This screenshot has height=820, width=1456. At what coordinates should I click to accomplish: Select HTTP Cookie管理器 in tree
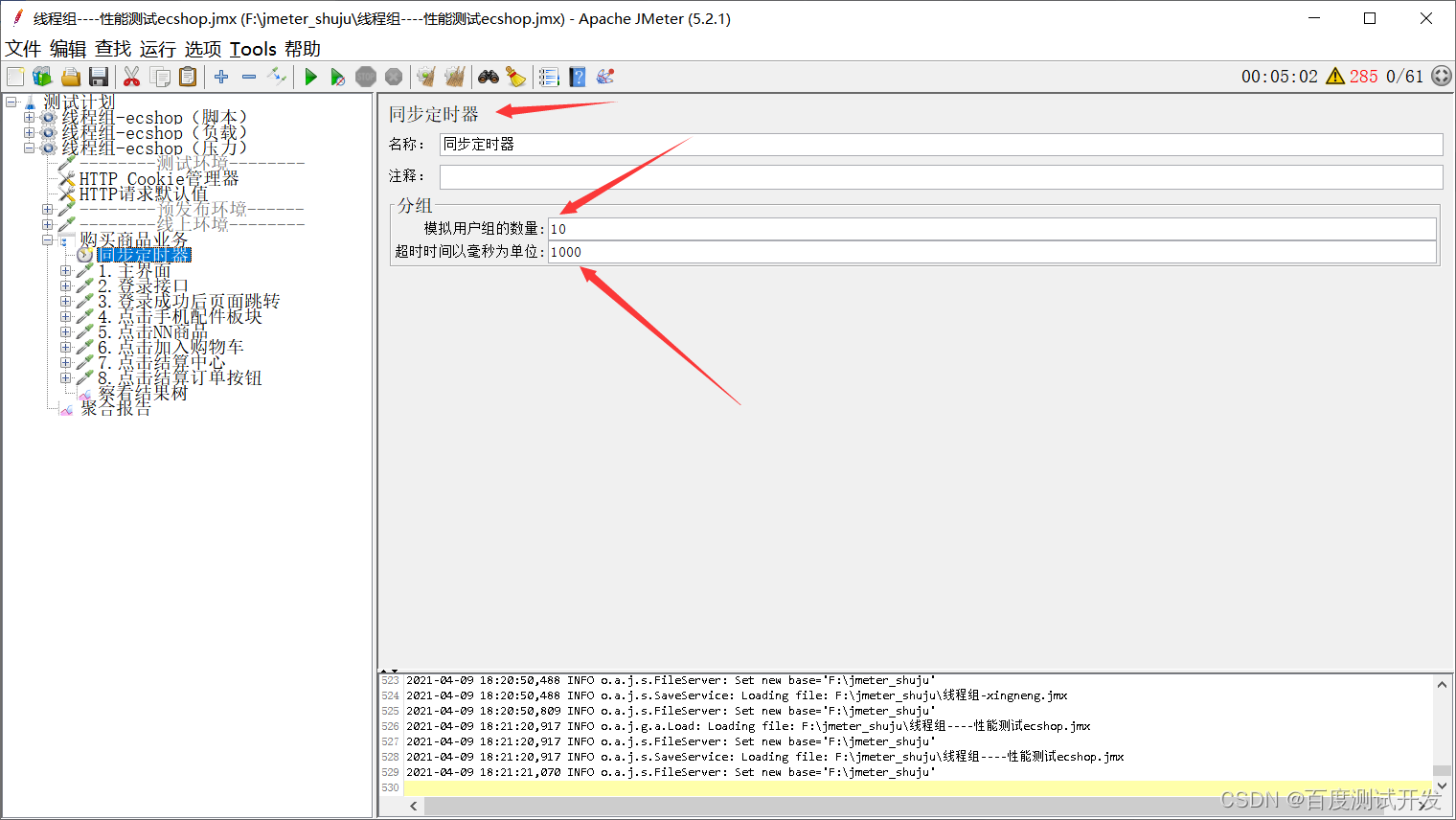tap(159, 179)
